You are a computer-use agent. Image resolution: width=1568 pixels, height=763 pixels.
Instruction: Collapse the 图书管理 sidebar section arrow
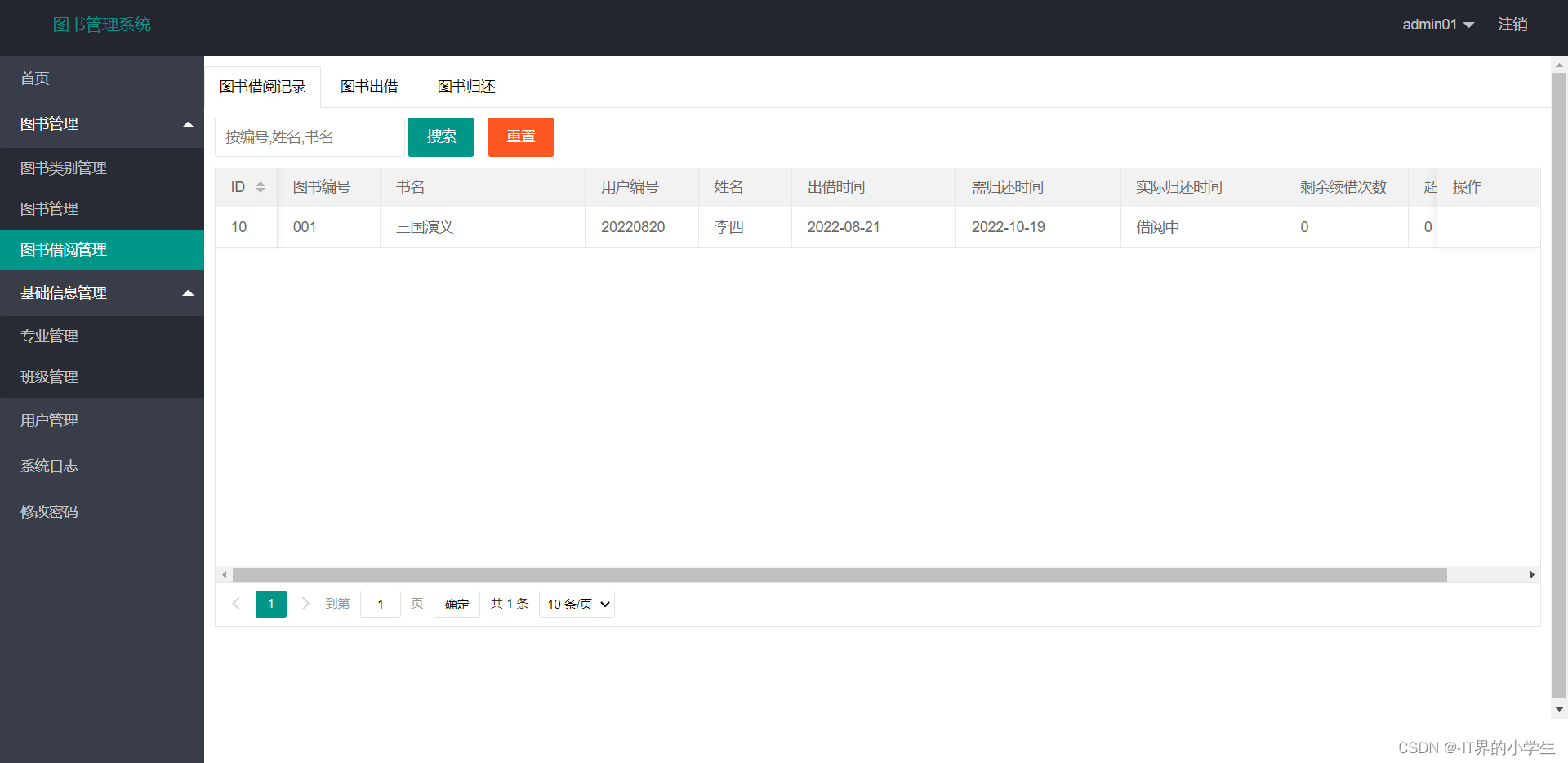189,124
